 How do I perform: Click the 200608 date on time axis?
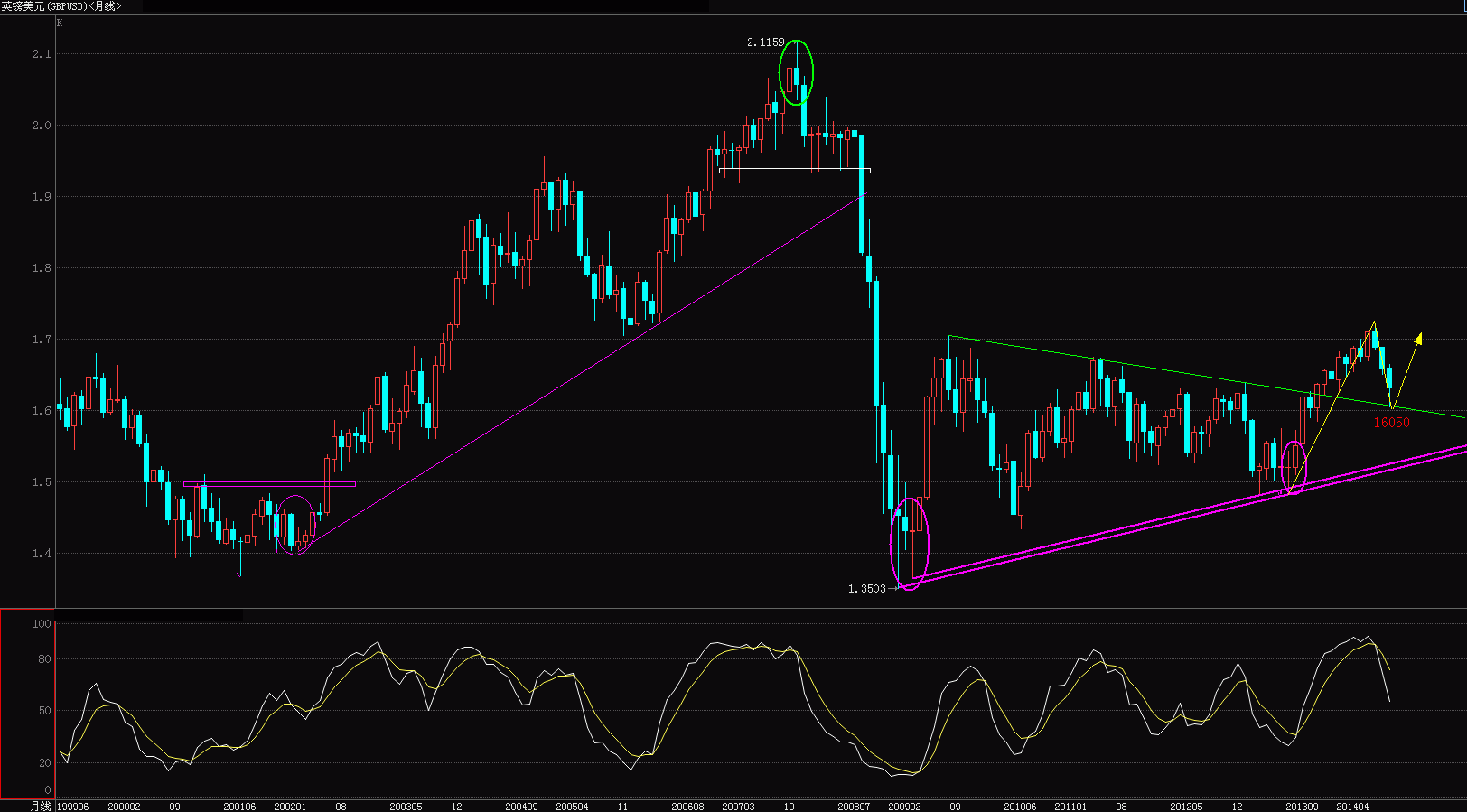687,807
